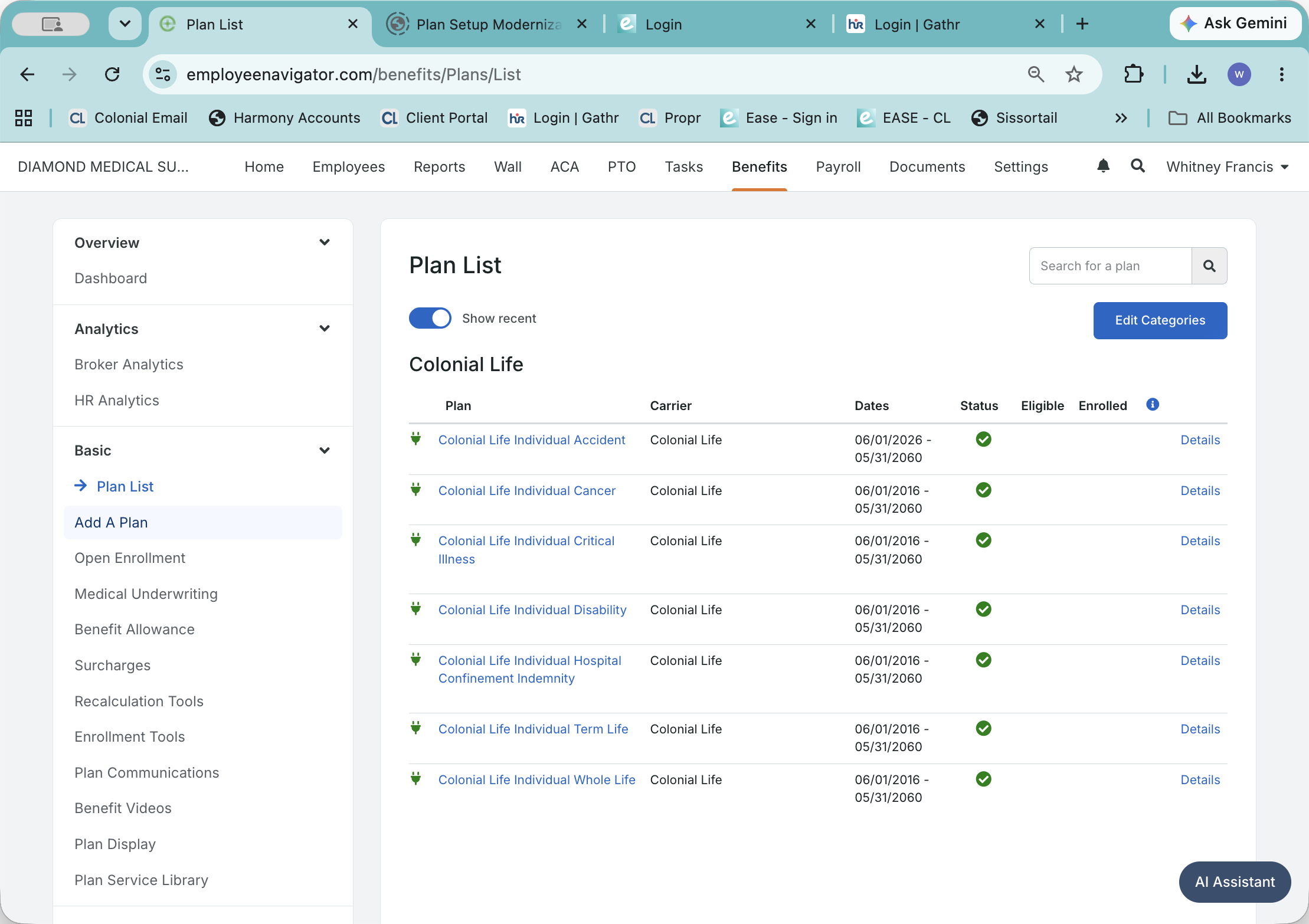
Task: Click plug icon beside Individual Term Life
Action: pyautogui.click(x=416, y=728)
